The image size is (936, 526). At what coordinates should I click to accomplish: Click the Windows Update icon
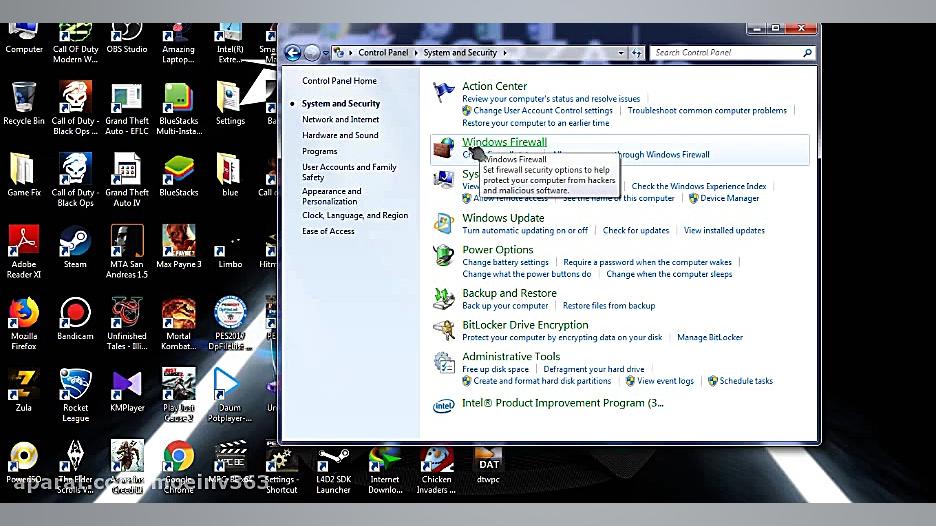point(444,223)
